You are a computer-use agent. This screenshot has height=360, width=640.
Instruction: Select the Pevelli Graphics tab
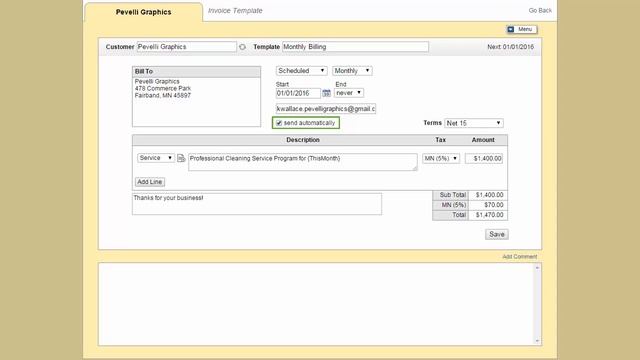pyautogui.click(x=143, y=12)
